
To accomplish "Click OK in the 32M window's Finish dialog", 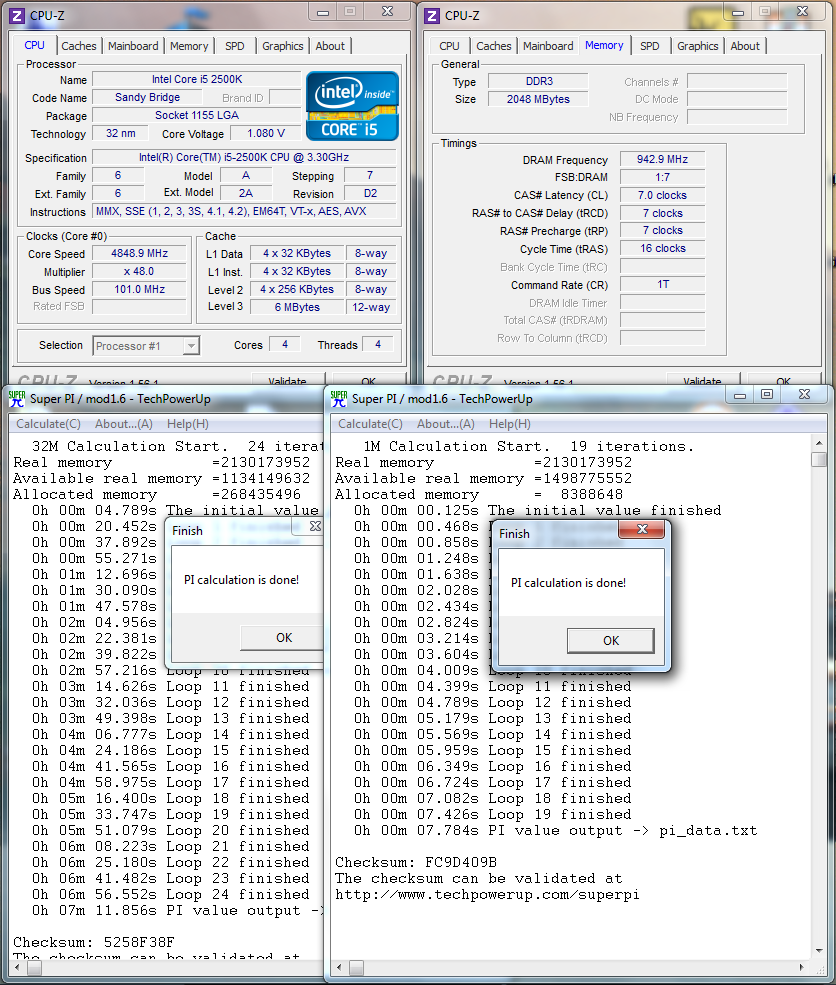I will click(x=284, y=638).
